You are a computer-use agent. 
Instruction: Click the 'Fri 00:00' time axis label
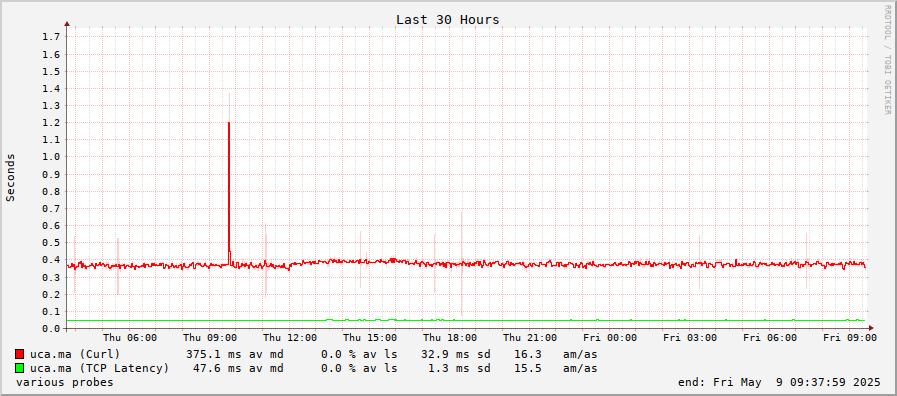pyautogui.click(x=610, y=338)
